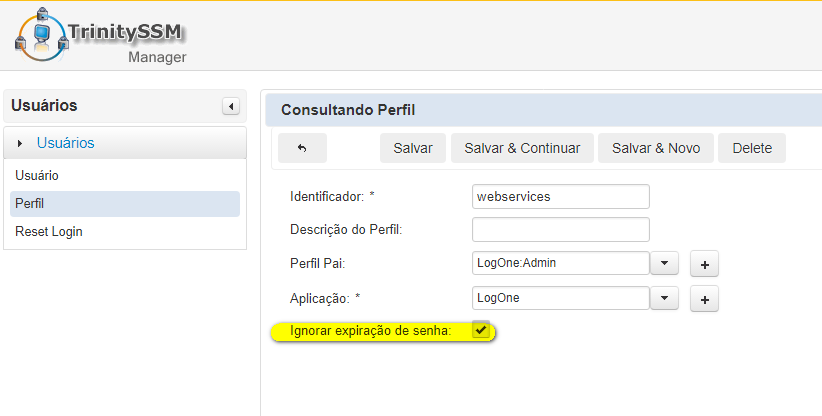Viewport: 822px width, 416px height.
Task: Uncheck Ignorar expiração de senha checkbox
Action: point(481,330)
